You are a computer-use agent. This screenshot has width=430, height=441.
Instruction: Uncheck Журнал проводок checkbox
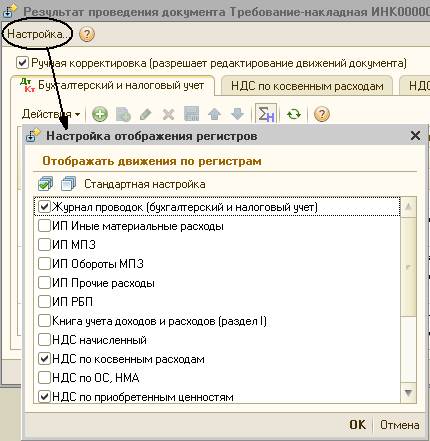coord(44,207)
